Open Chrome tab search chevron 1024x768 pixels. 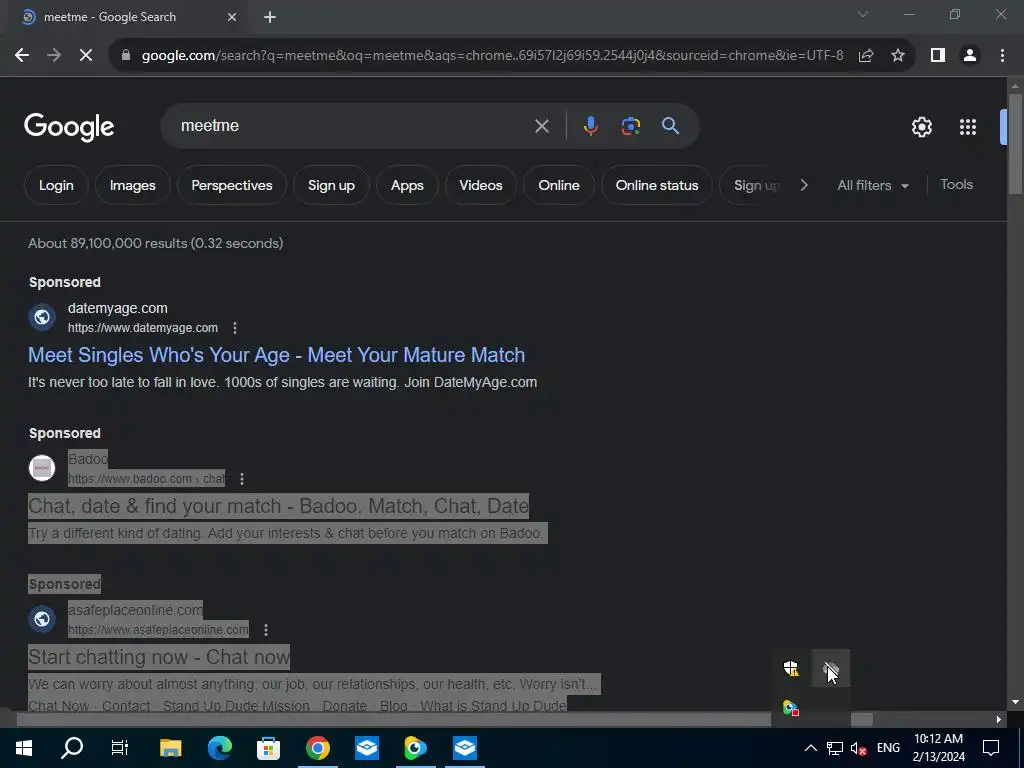[863, 14]
